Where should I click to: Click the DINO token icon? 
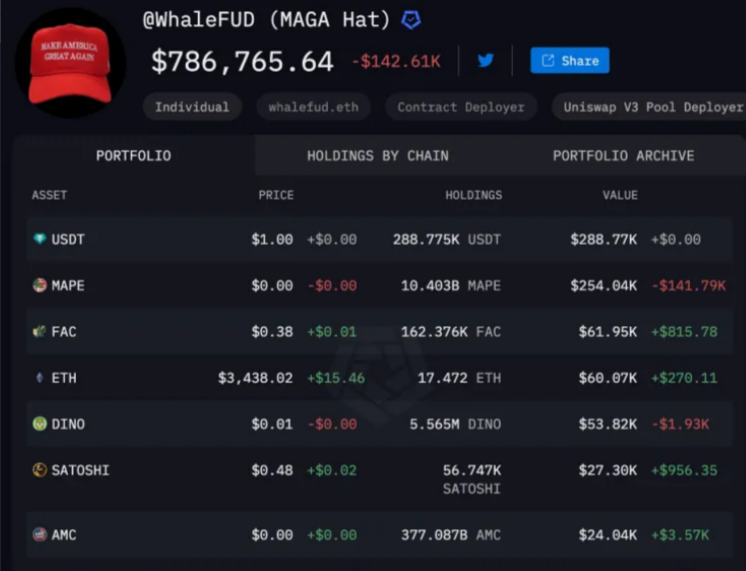click(x=39, y=424)
